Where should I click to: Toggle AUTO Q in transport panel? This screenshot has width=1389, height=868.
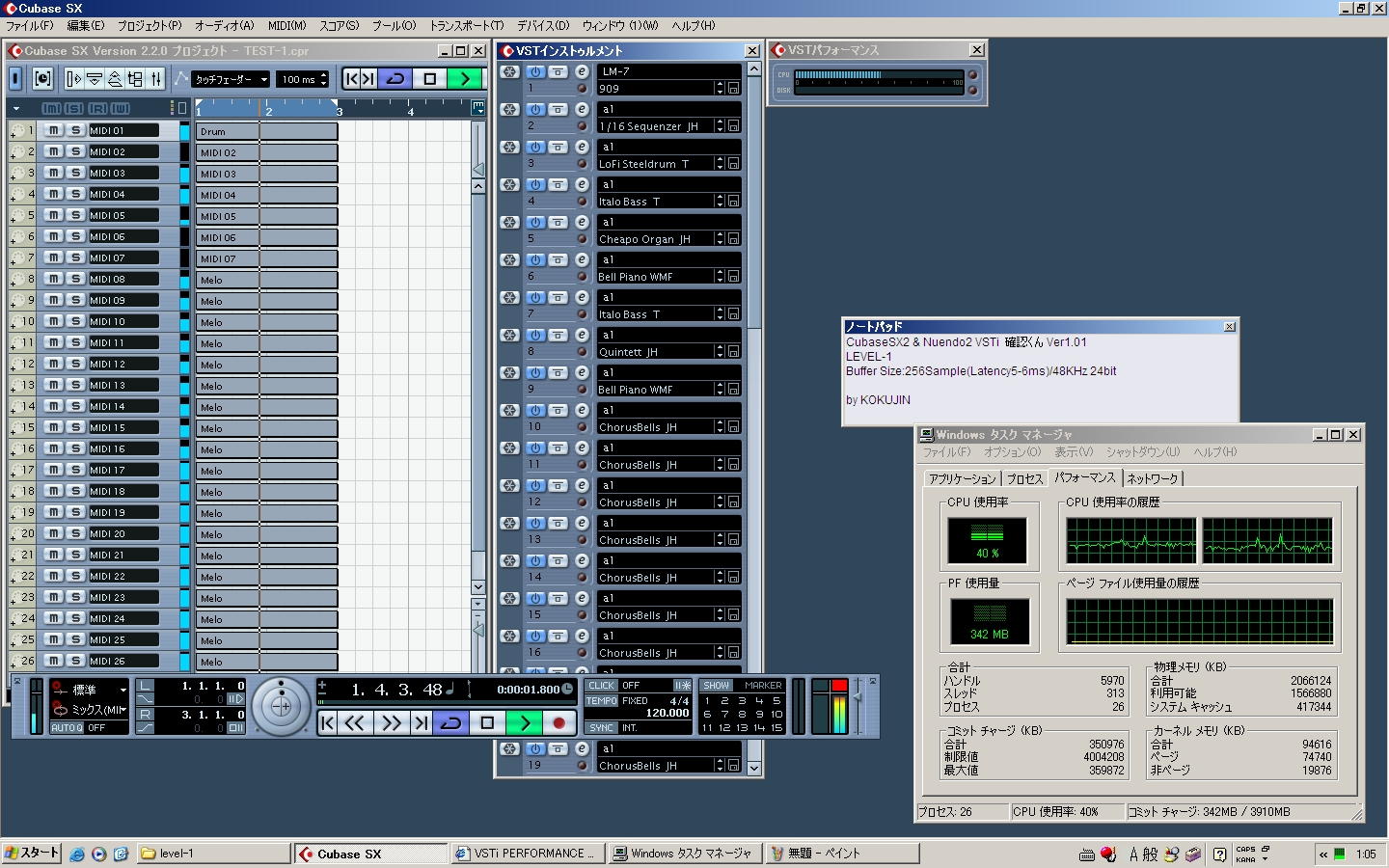point(68,727)
